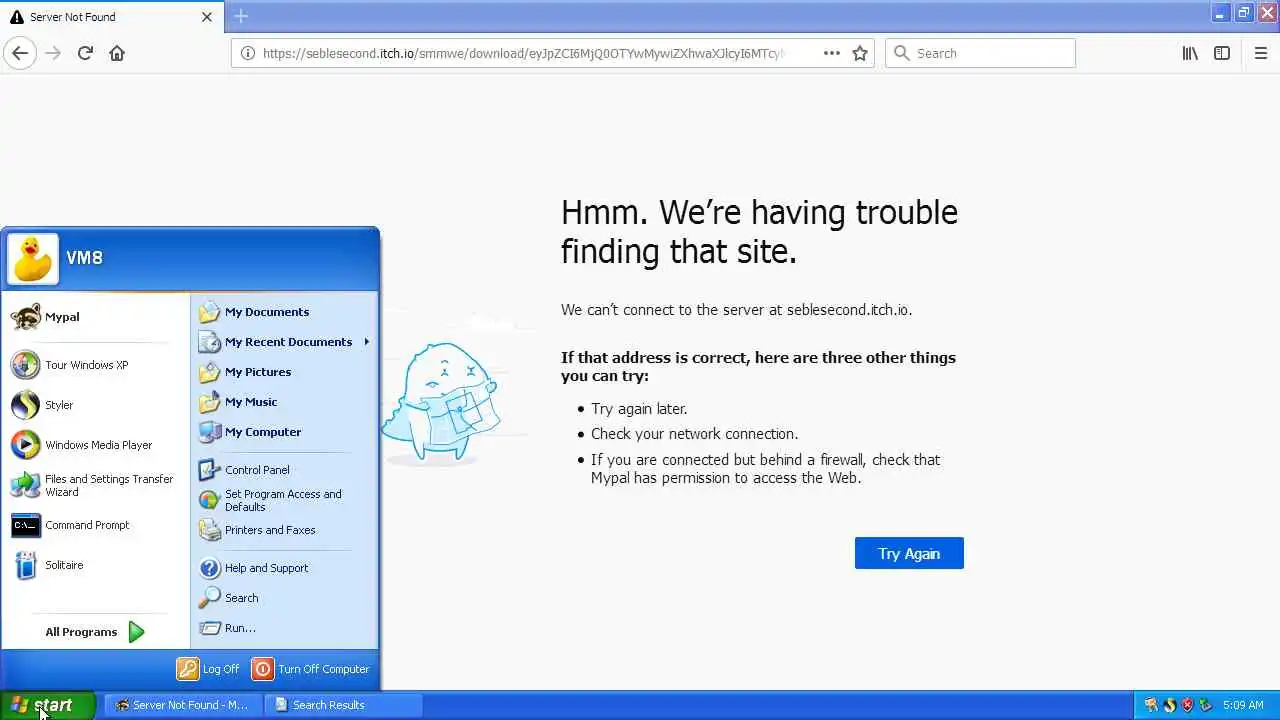The height and width of the screenshot is (720, 1280).
Task: Restore down the browser window
Action: [x=1243, y=13]
